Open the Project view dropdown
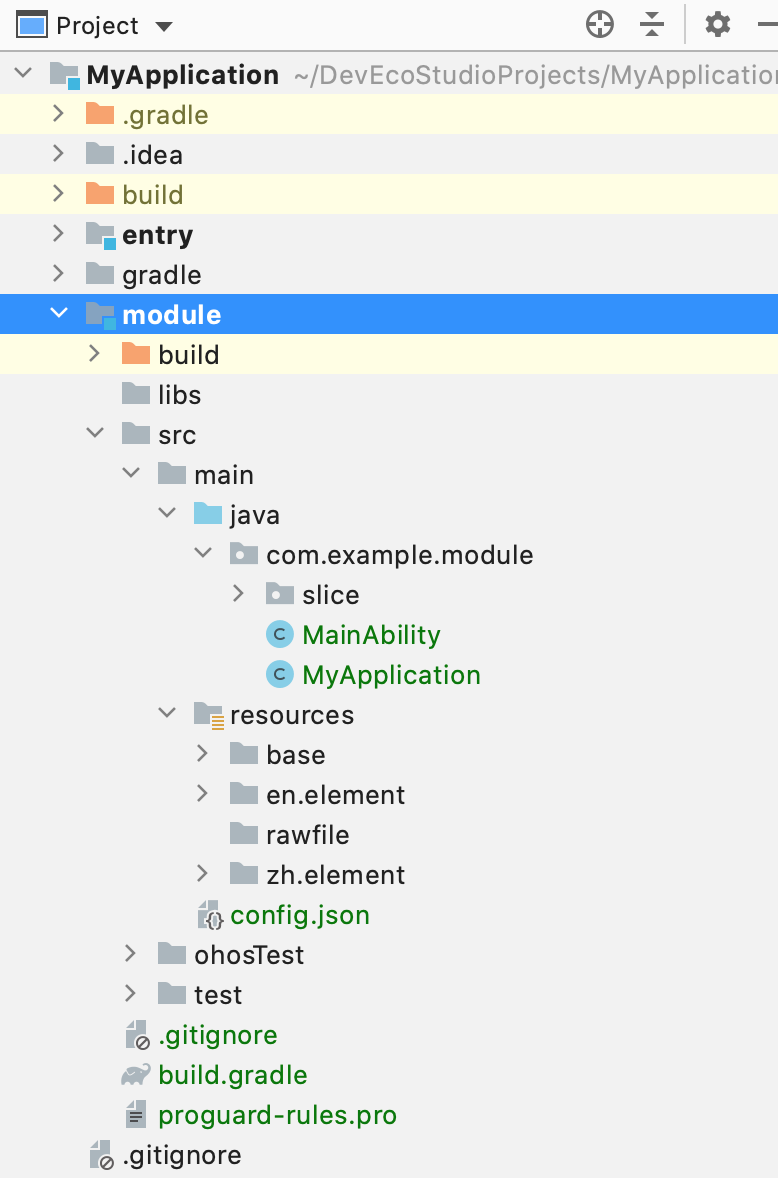The width and height of the screenshot is (778, 1178). pos(164,26)
